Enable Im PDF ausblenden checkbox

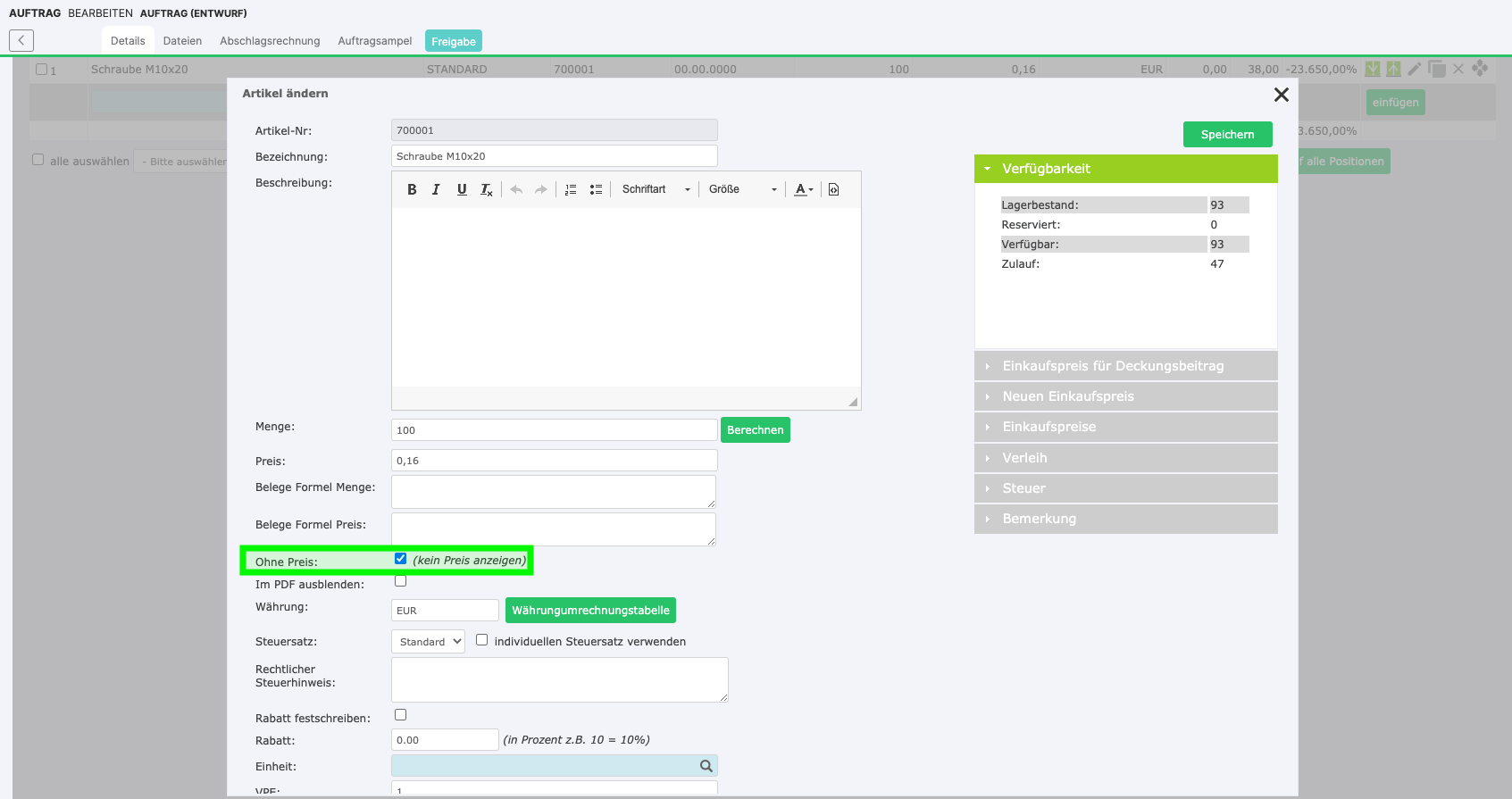(x=401, y=581)
